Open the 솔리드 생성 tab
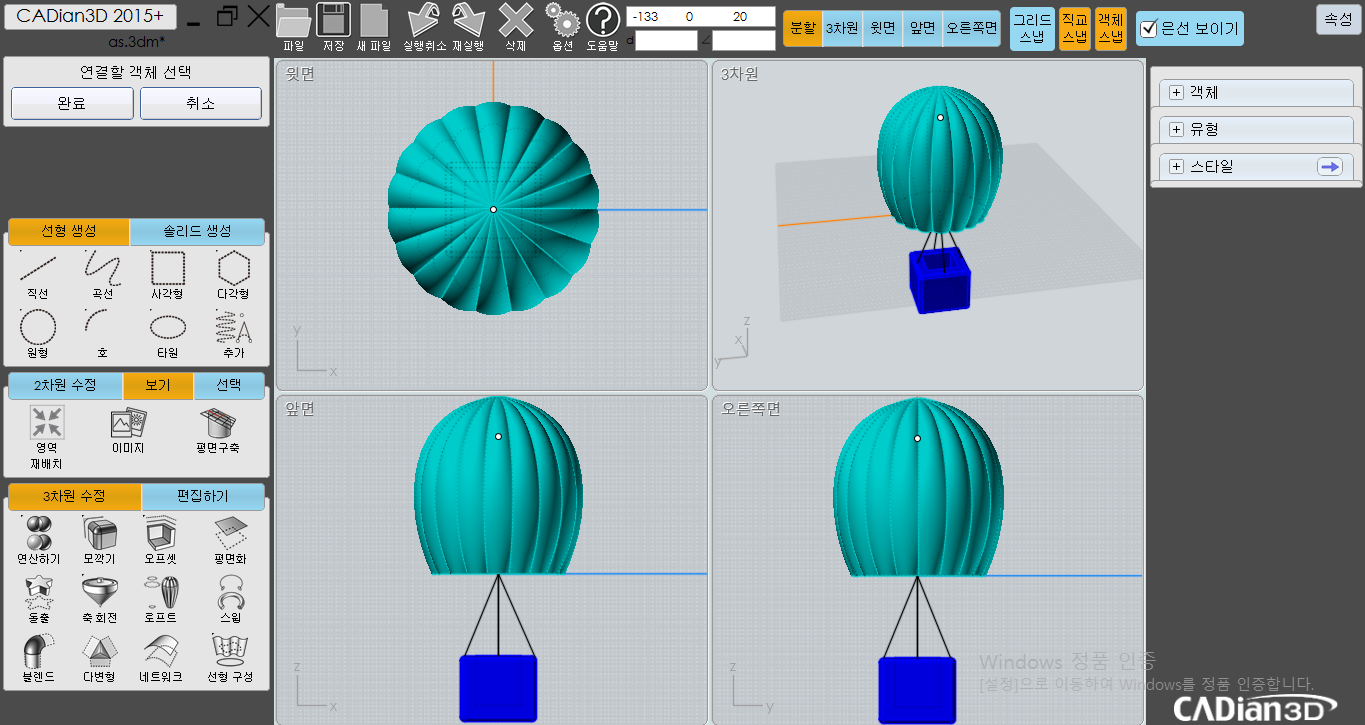 [x=197, y=231]
